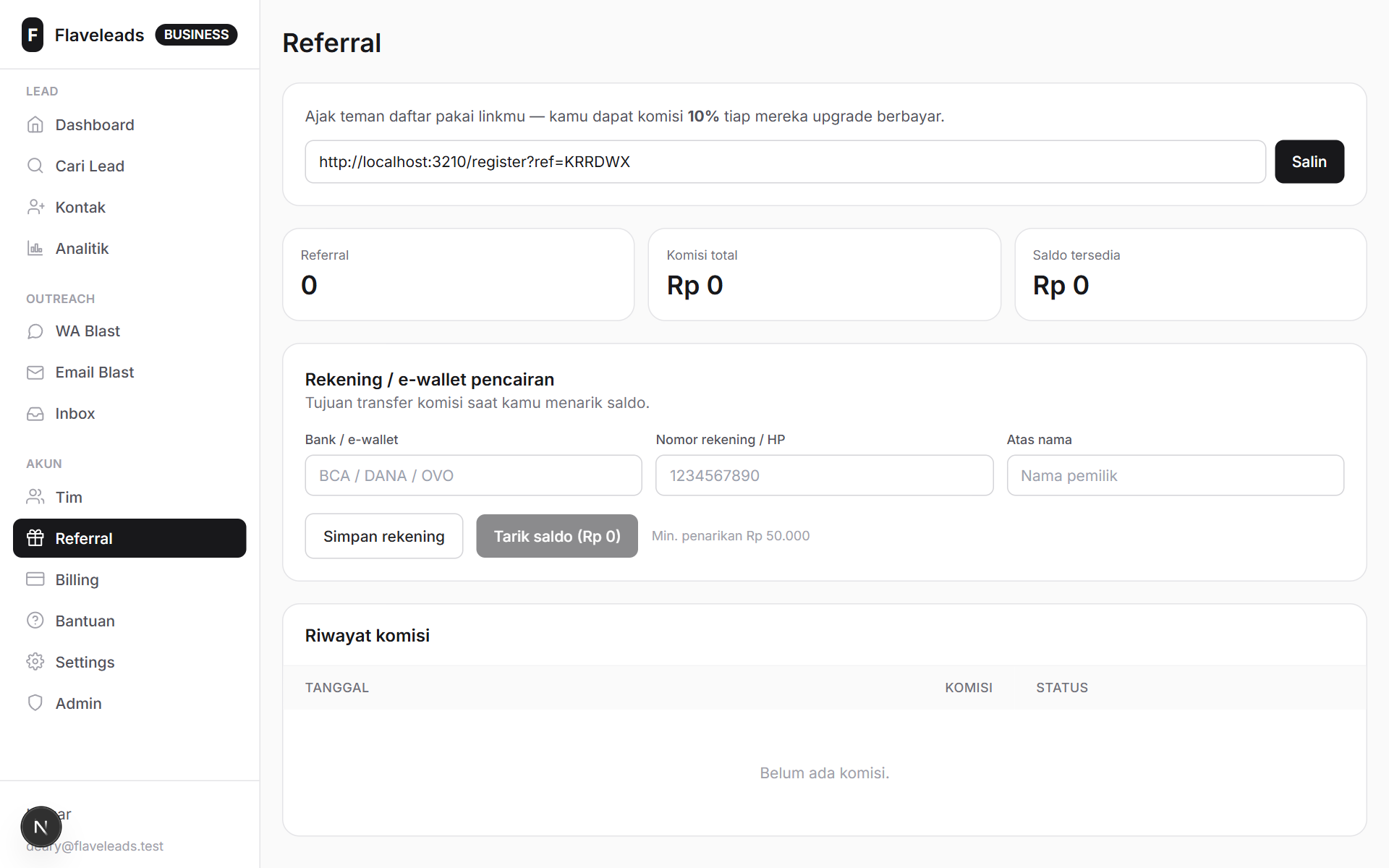Click the Referral page title
1389x868 pixels.
(x=331, y=43)
